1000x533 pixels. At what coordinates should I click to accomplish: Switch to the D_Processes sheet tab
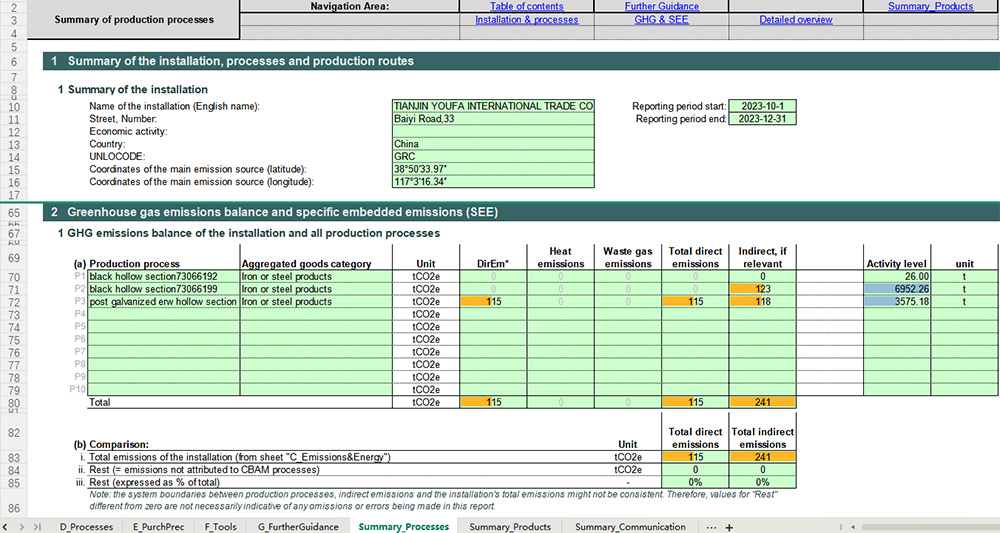(x=86, y=526)
